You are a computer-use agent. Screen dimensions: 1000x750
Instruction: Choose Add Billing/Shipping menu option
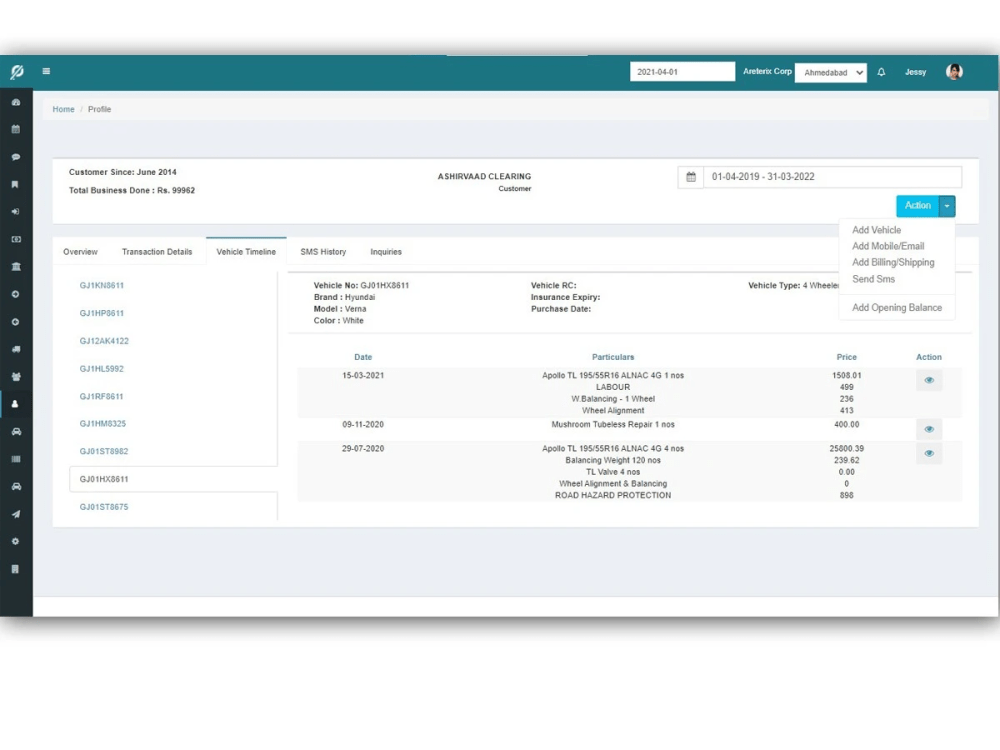pos(893,263)
